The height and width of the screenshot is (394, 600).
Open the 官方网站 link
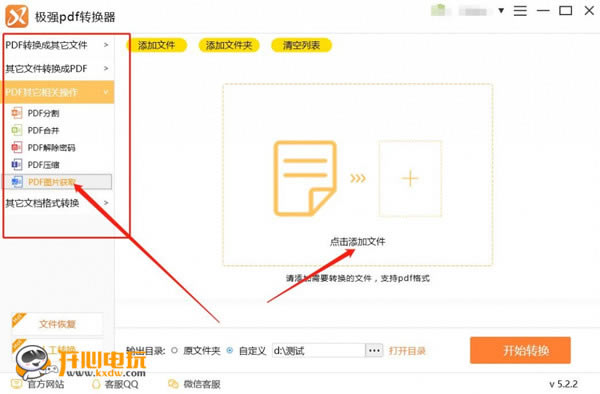(46, 384)
